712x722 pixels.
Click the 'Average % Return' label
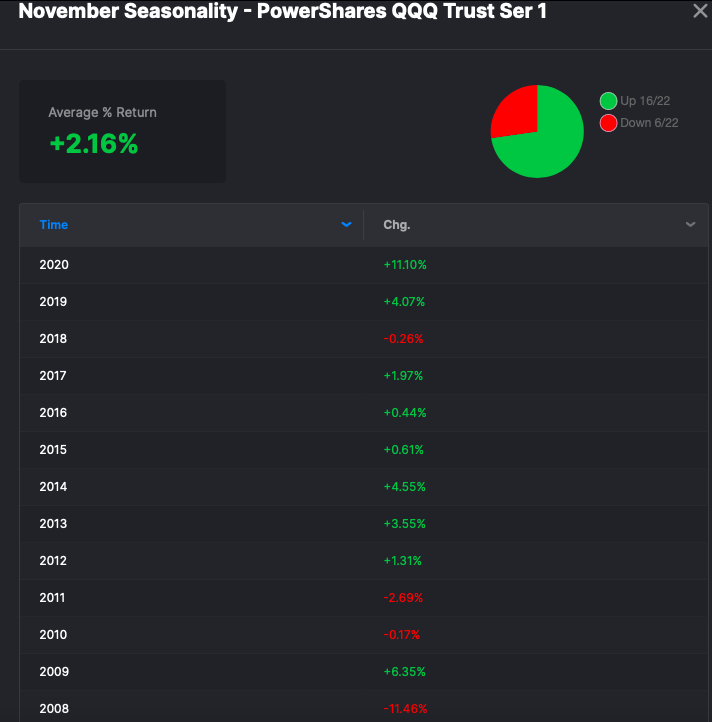click(102, 112)
